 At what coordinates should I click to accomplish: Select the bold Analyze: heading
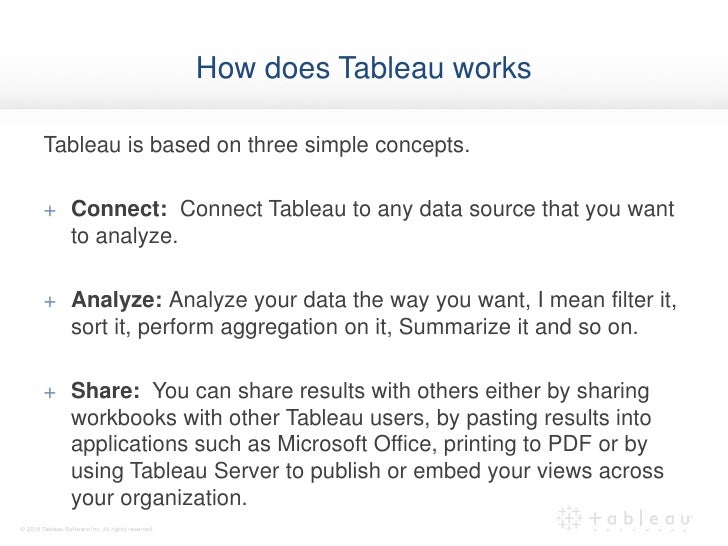click(x=117, y=300)
